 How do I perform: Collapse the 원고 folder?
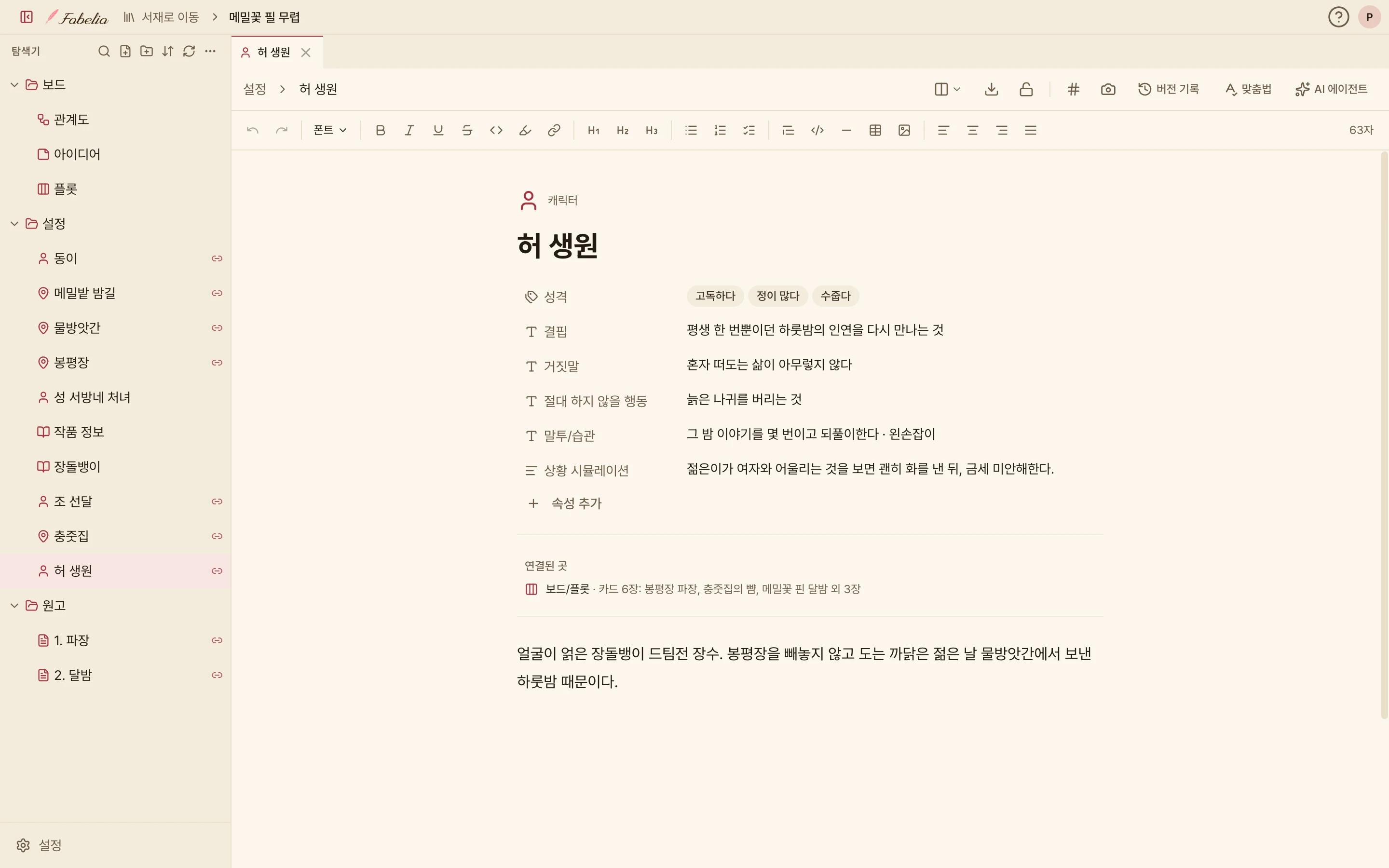14,606
